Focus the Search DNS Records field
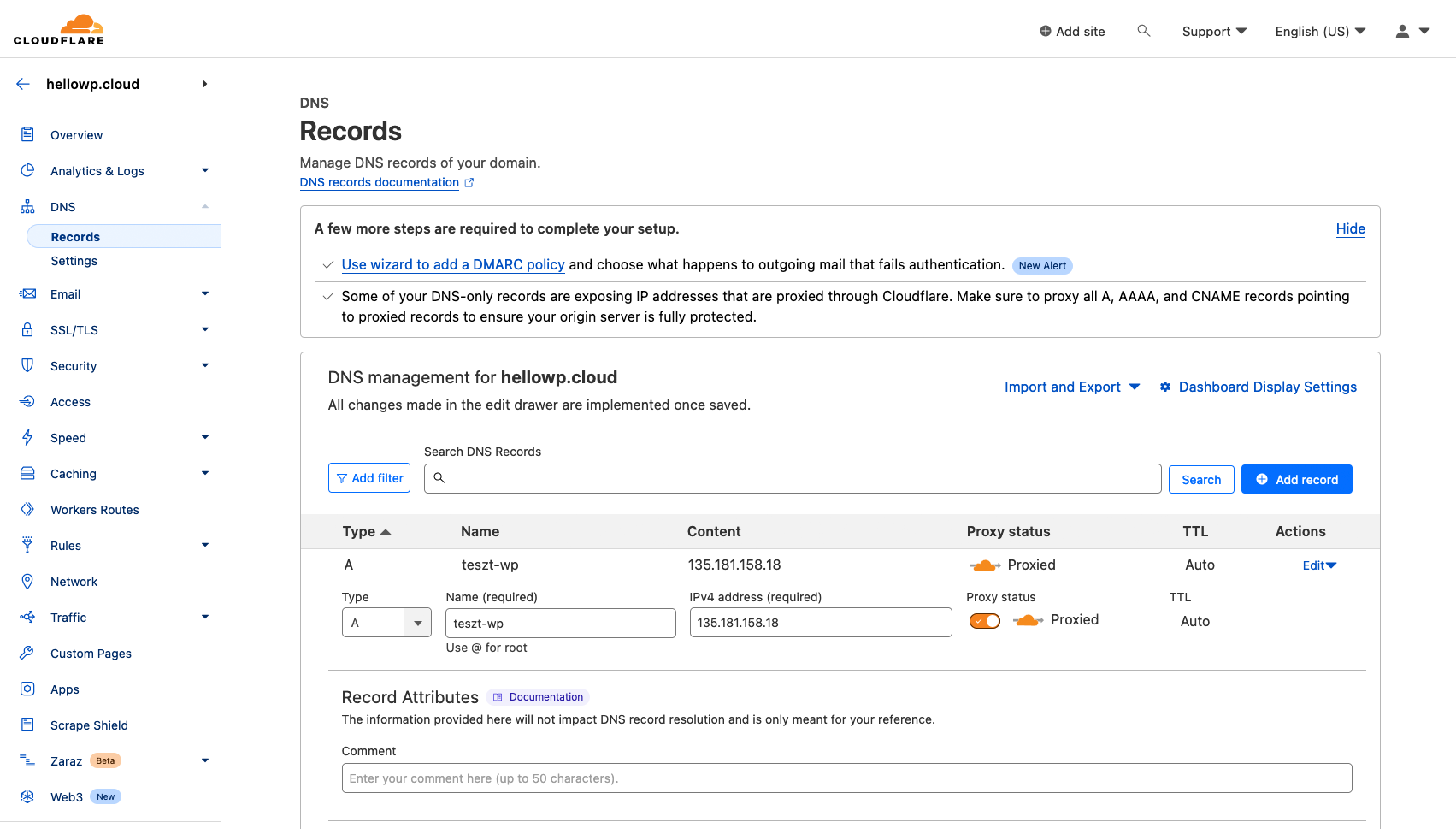Image resolution: width=1456 pixels, height=834 pixels. click(793, 478)
